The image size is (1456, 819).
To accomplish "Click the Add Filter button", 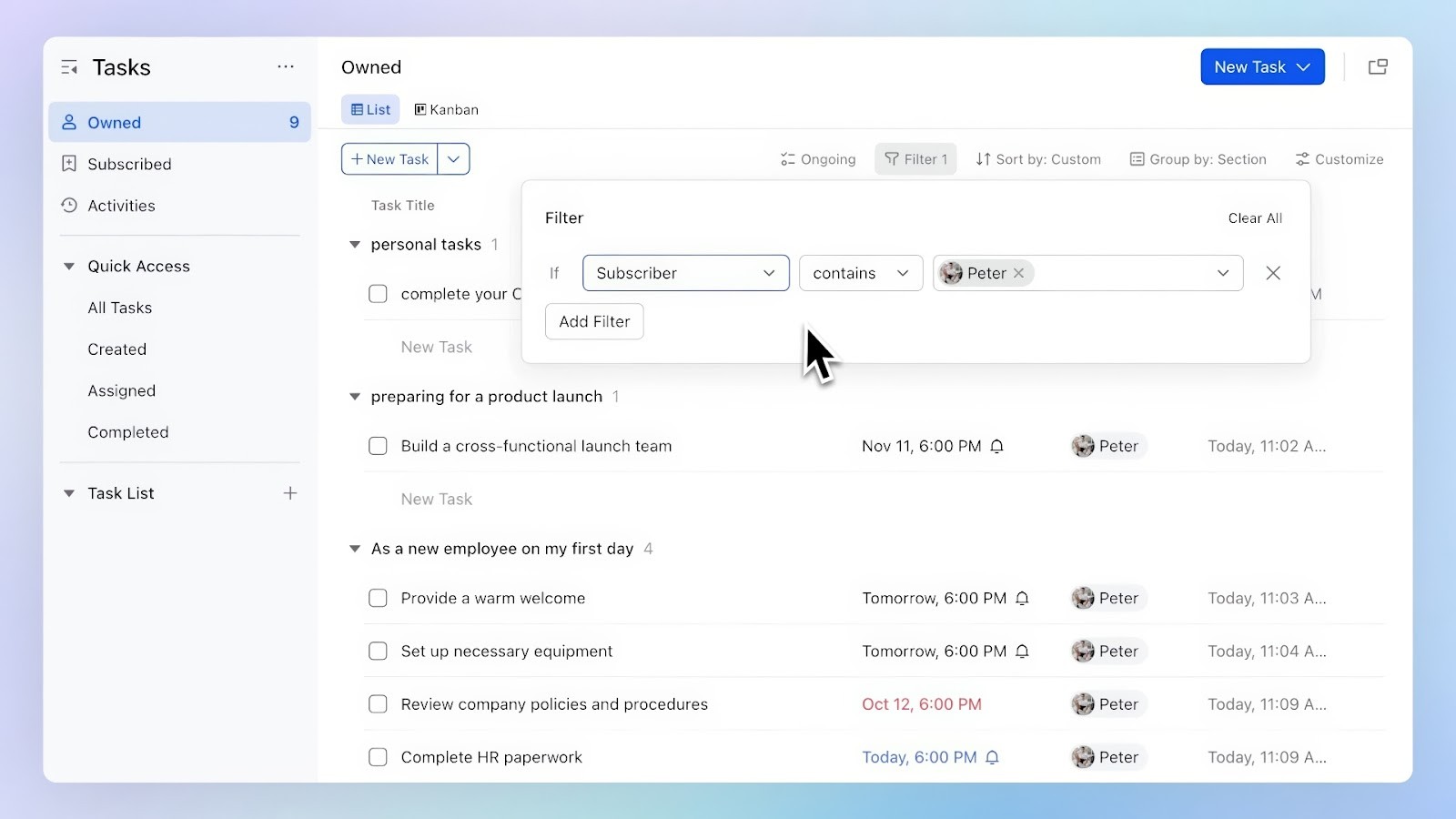I will tap(593, 321).
